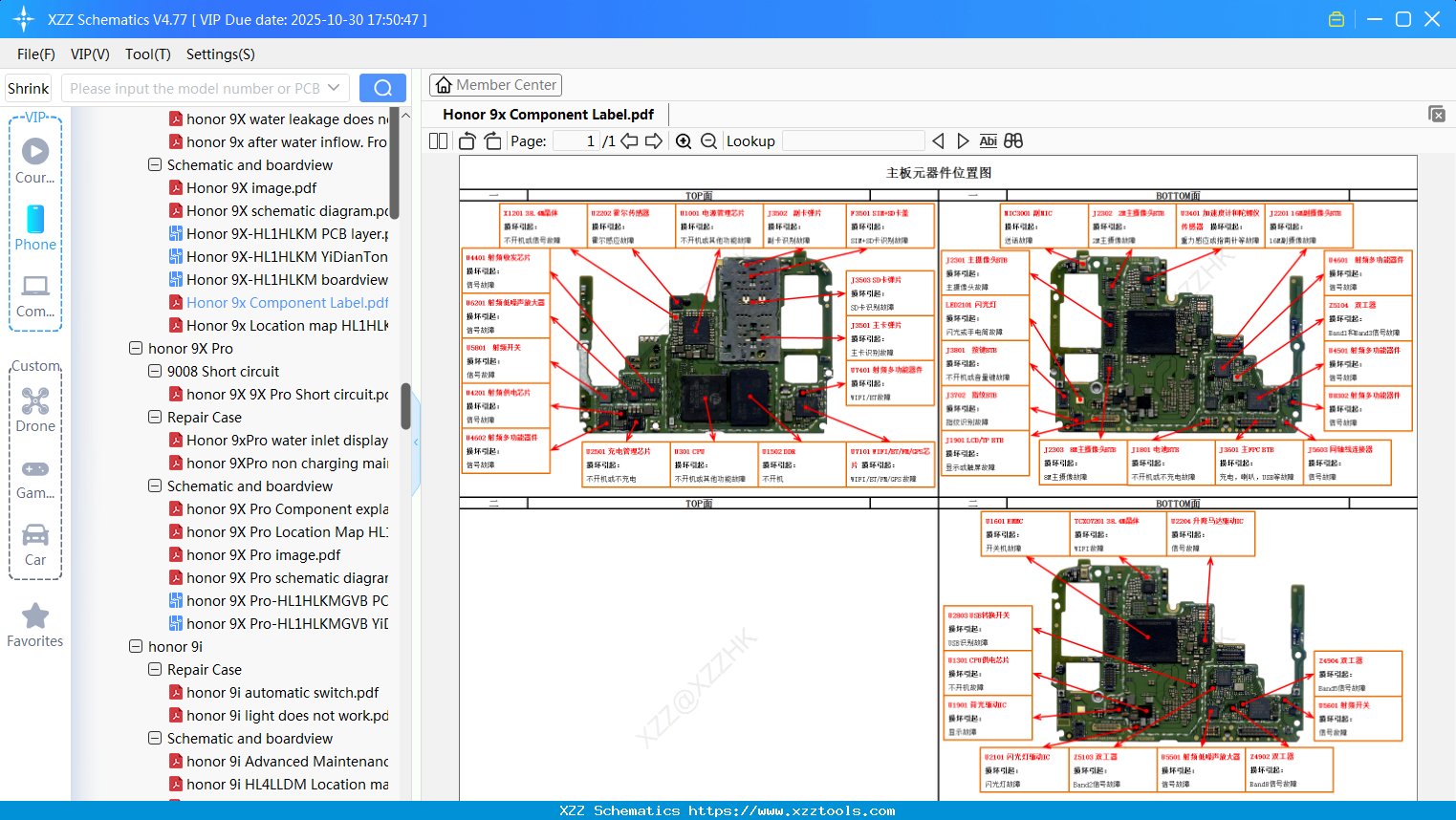1456x820 pixels.
Task: Show Favorites star list
Action: [35, 625]
